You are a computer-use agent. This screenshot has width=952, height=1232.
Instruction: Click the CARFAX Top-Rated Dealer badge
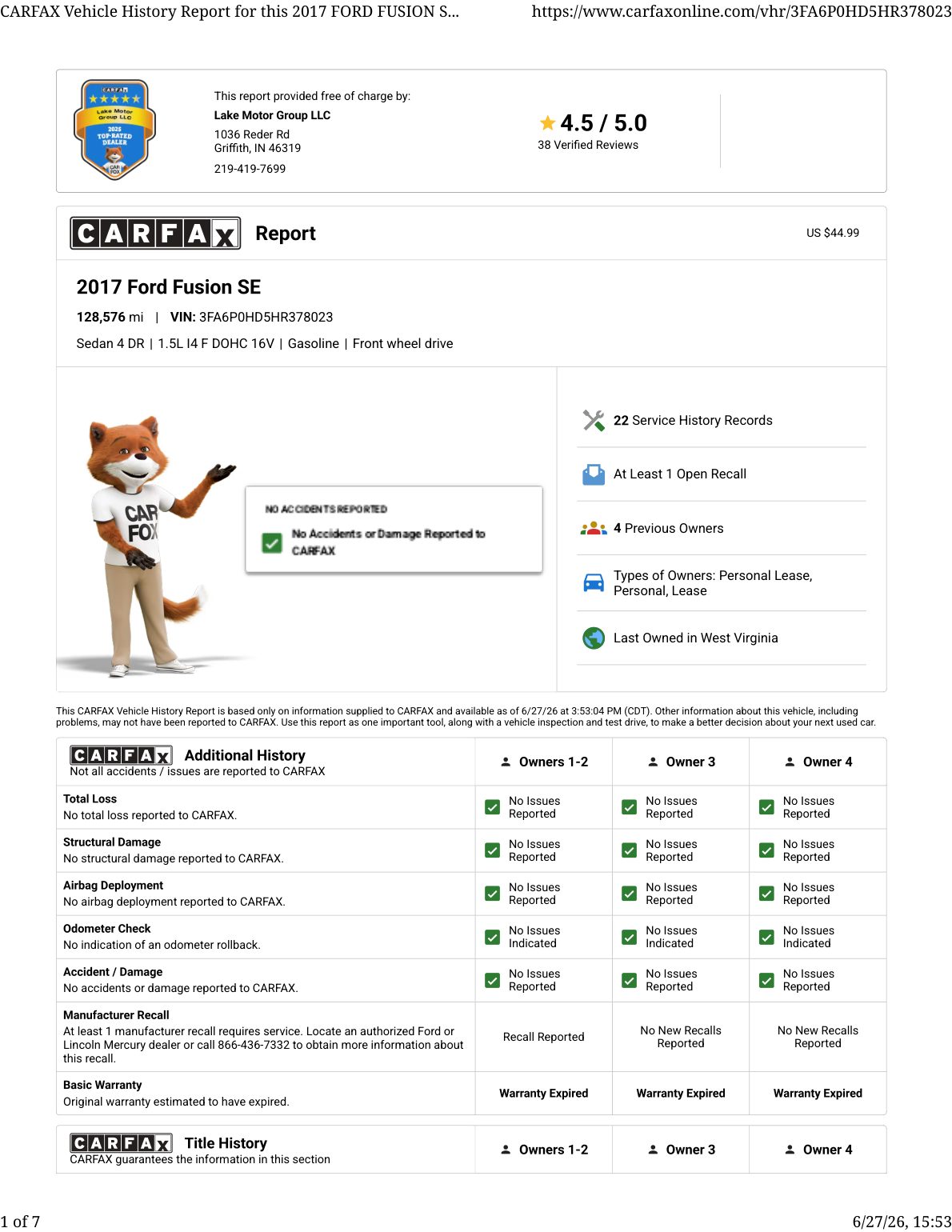(114, 130)
